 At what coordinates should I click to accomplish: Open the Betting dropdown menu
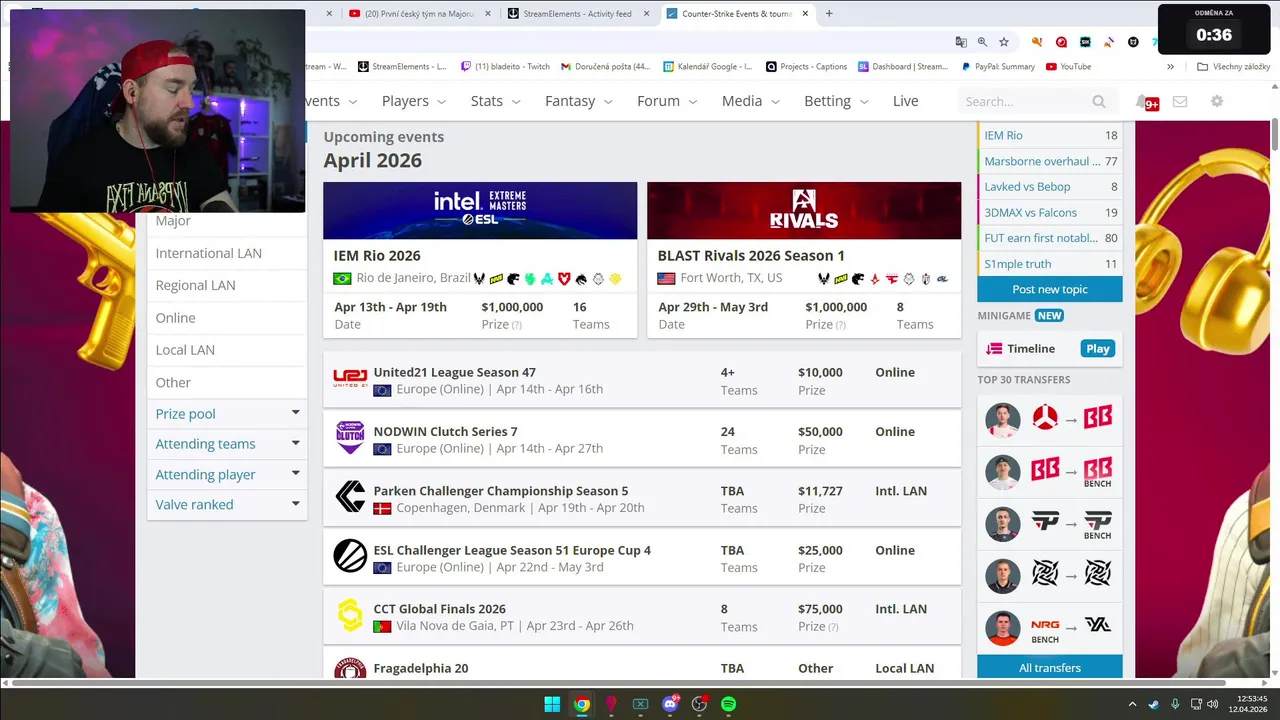pos(836,101)
